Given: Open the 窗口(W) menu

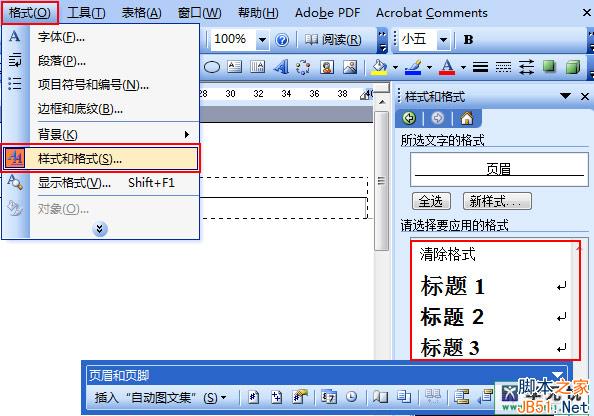Looking at the screenshot, I should point(200,13).
